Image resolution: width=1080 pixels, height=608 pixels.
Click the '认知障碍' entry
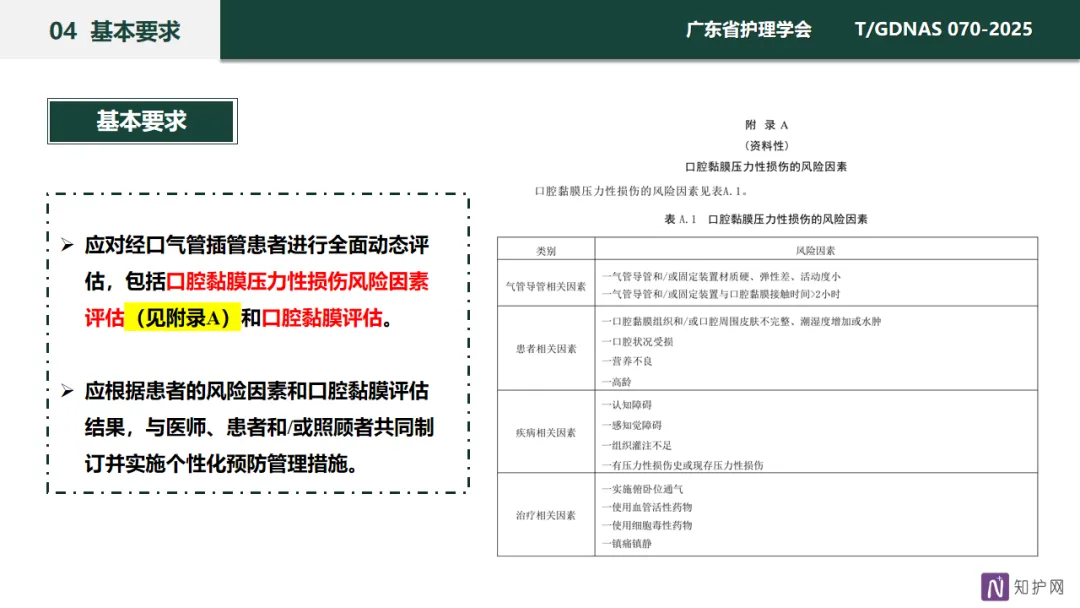[x=627, y=405]
